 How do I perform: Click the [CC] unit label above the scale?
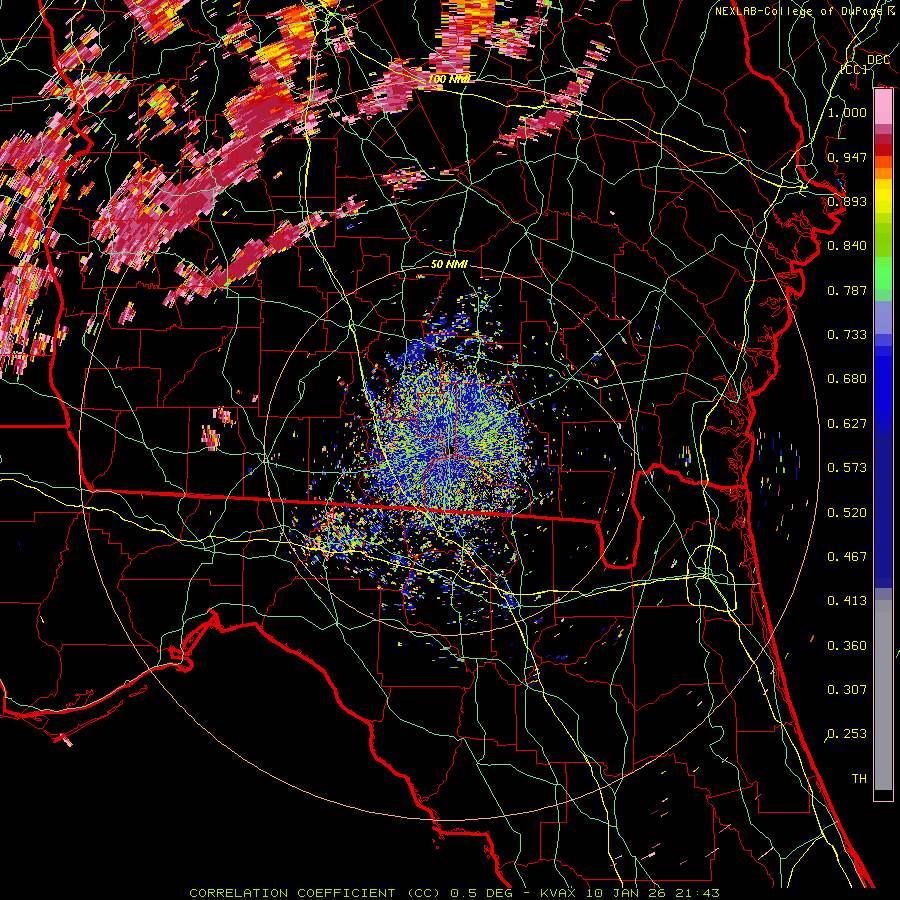[x=853, y=69]
